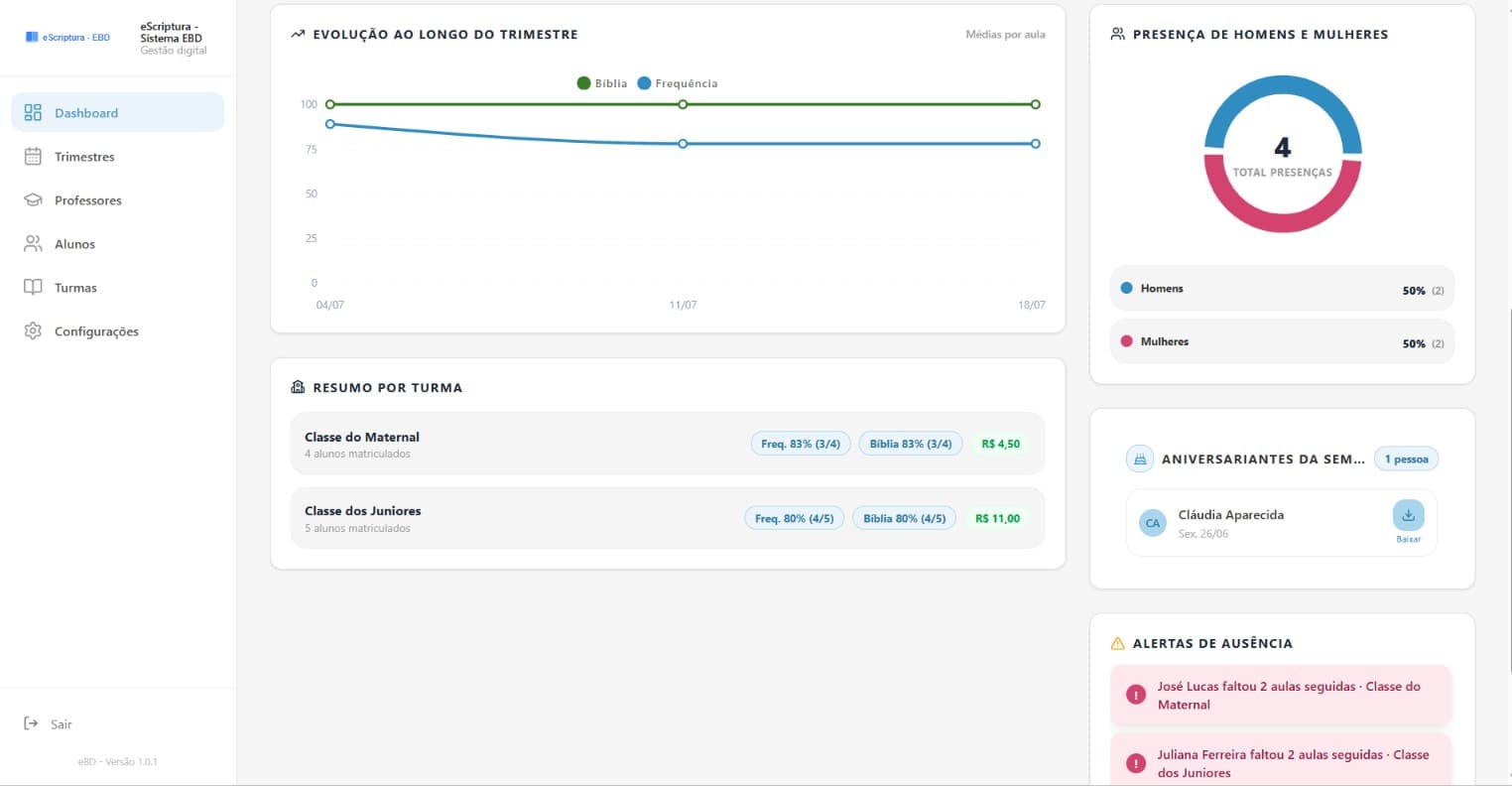Toggle the Frequência series in the chart legend
Screen dimensions: 1512x786
(678, 83)
